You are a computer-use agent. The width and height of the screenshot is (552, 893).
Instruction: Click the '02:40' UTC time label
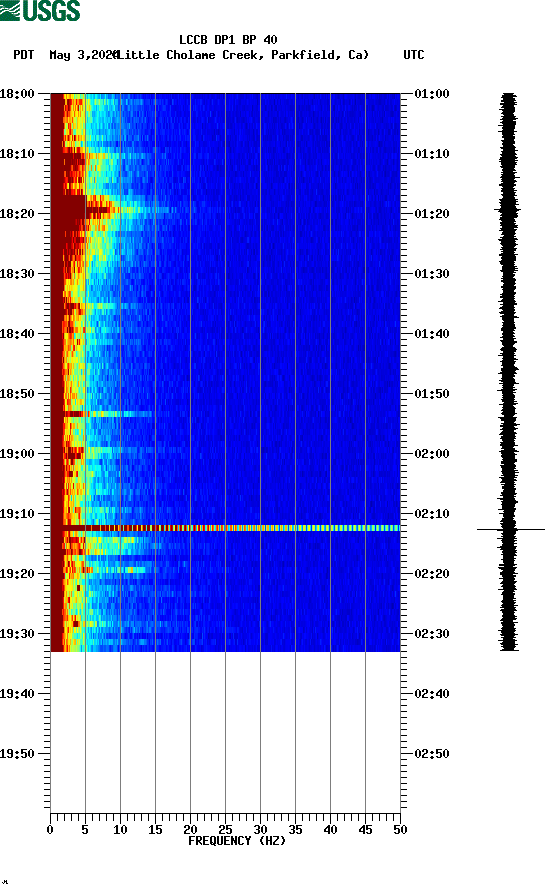click(432, 694)
